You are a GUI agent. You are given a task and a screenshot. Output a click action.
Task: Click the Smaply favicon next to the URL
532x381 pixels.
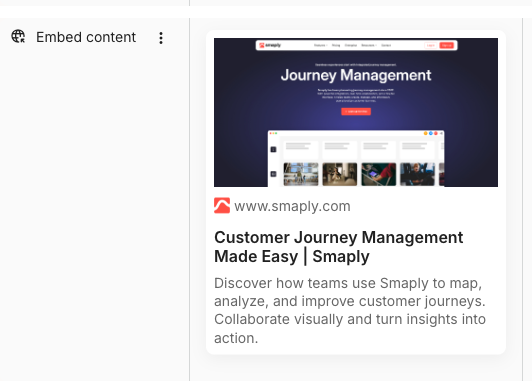[222, 206]
